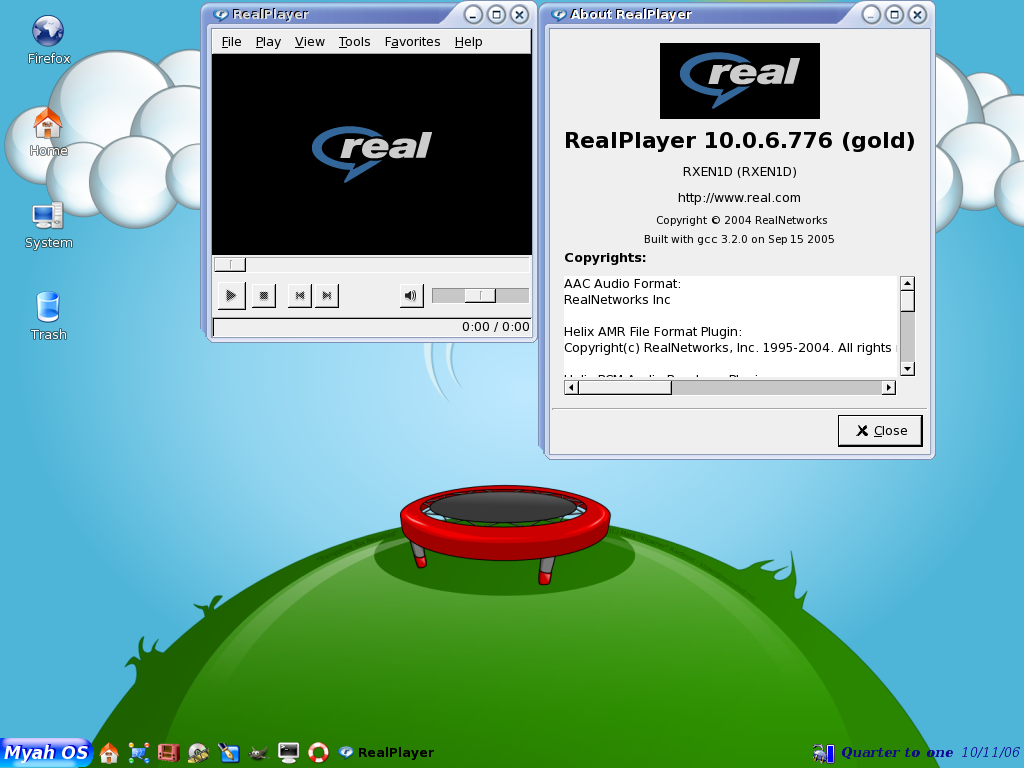This screenshot has width=1024, height=768.
Task: Click the RXEN1D (RXEN1D) text
Action: point(739,172)
